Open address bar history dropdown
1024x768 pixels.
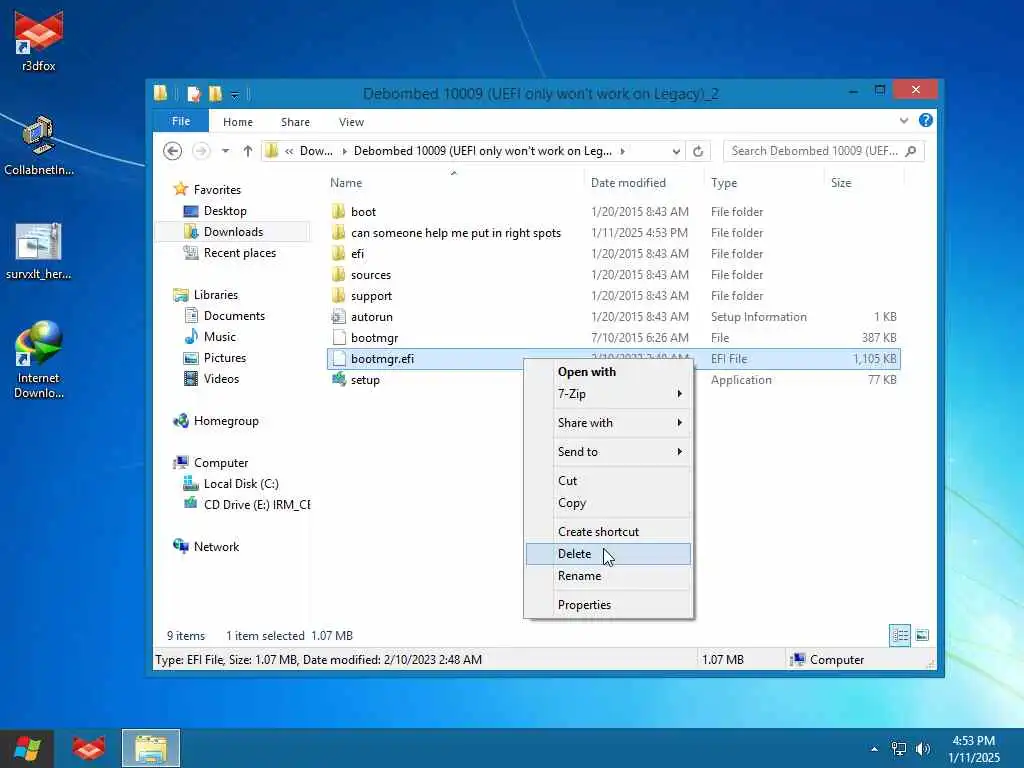click(x=676, y=152)
